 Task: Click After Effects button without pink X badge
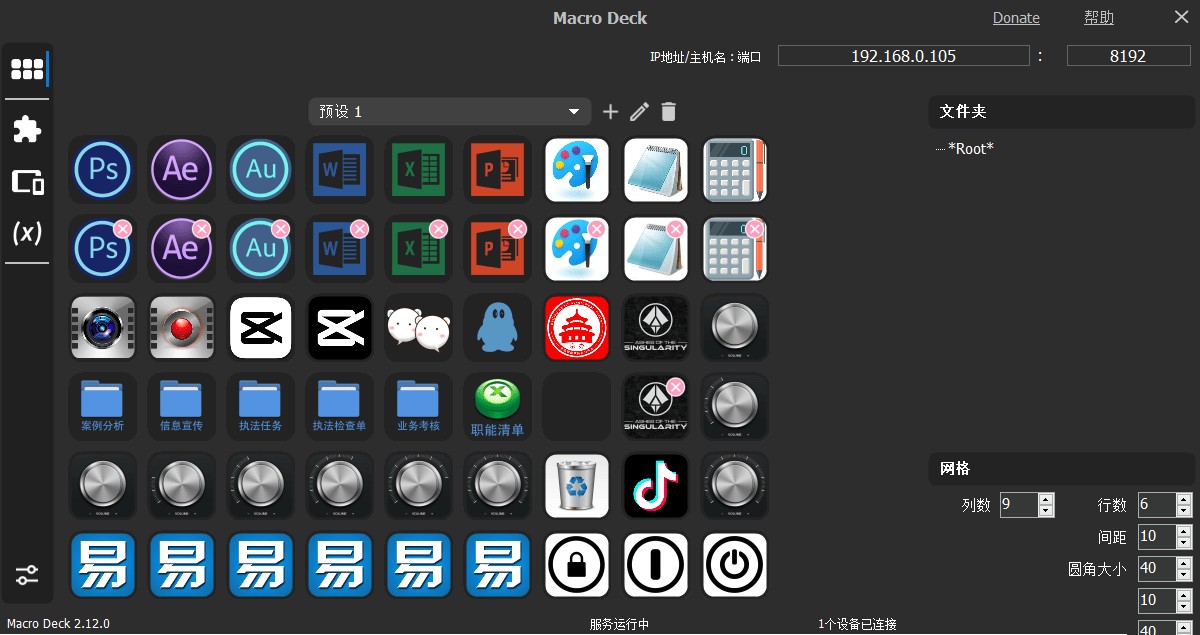pyautogui.click(x=181, y=169)
